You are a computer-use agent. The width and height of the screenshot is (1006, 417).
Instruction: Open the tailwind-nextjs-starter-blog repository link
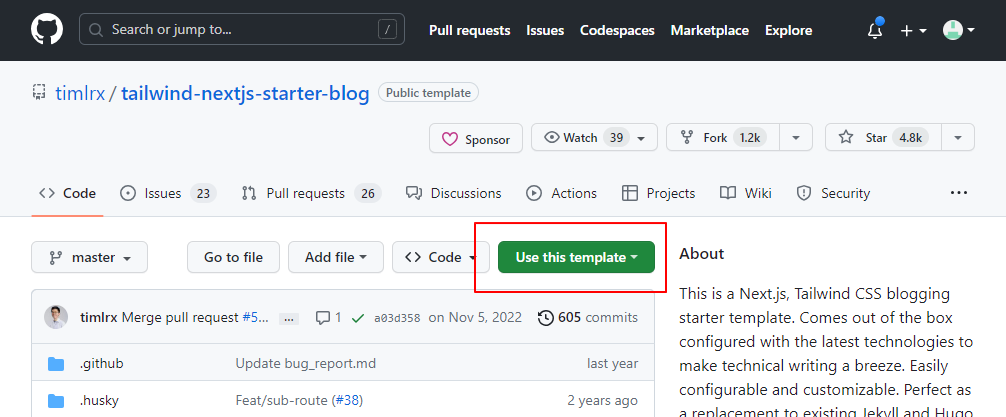[x=245, y=94]
